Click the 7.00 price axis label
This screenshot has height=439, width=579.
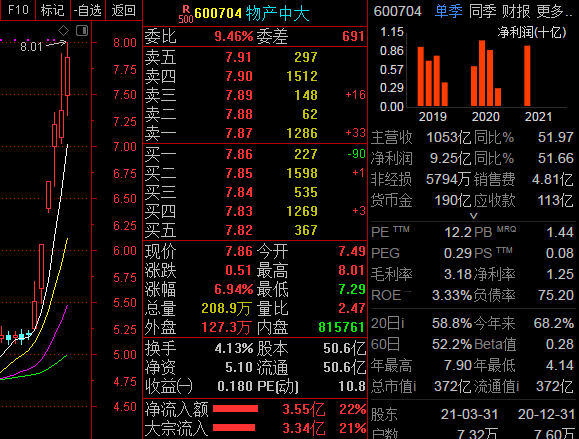point(125,147)
